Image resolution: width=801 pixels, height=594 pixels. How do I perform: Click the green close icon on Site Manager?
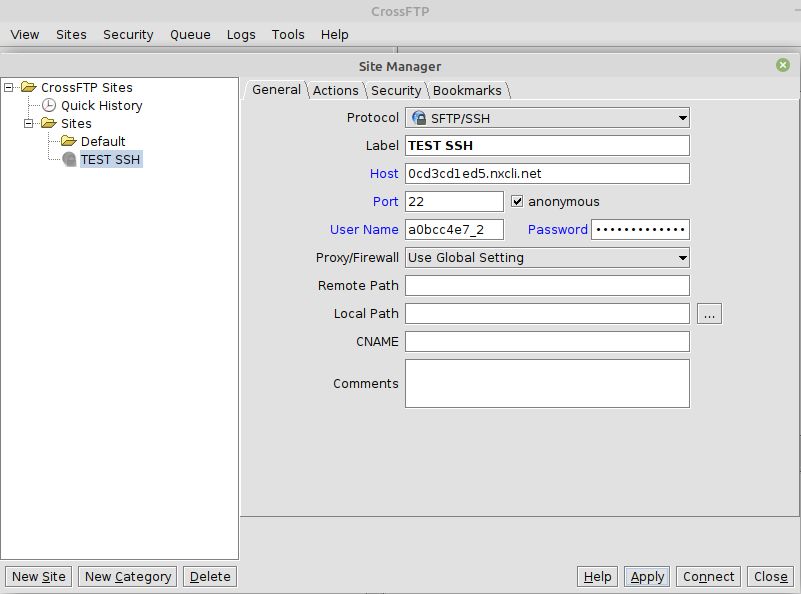pyautogui.click(x=782, y=65)
